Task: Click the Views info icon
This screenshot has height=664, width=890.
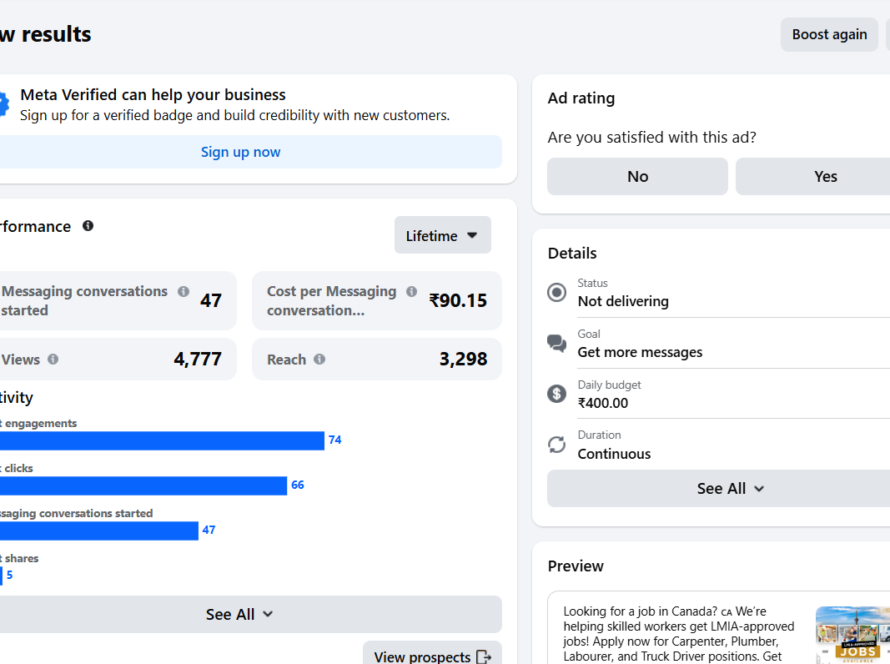Action: pyautogui.click(x=53, y=359)
